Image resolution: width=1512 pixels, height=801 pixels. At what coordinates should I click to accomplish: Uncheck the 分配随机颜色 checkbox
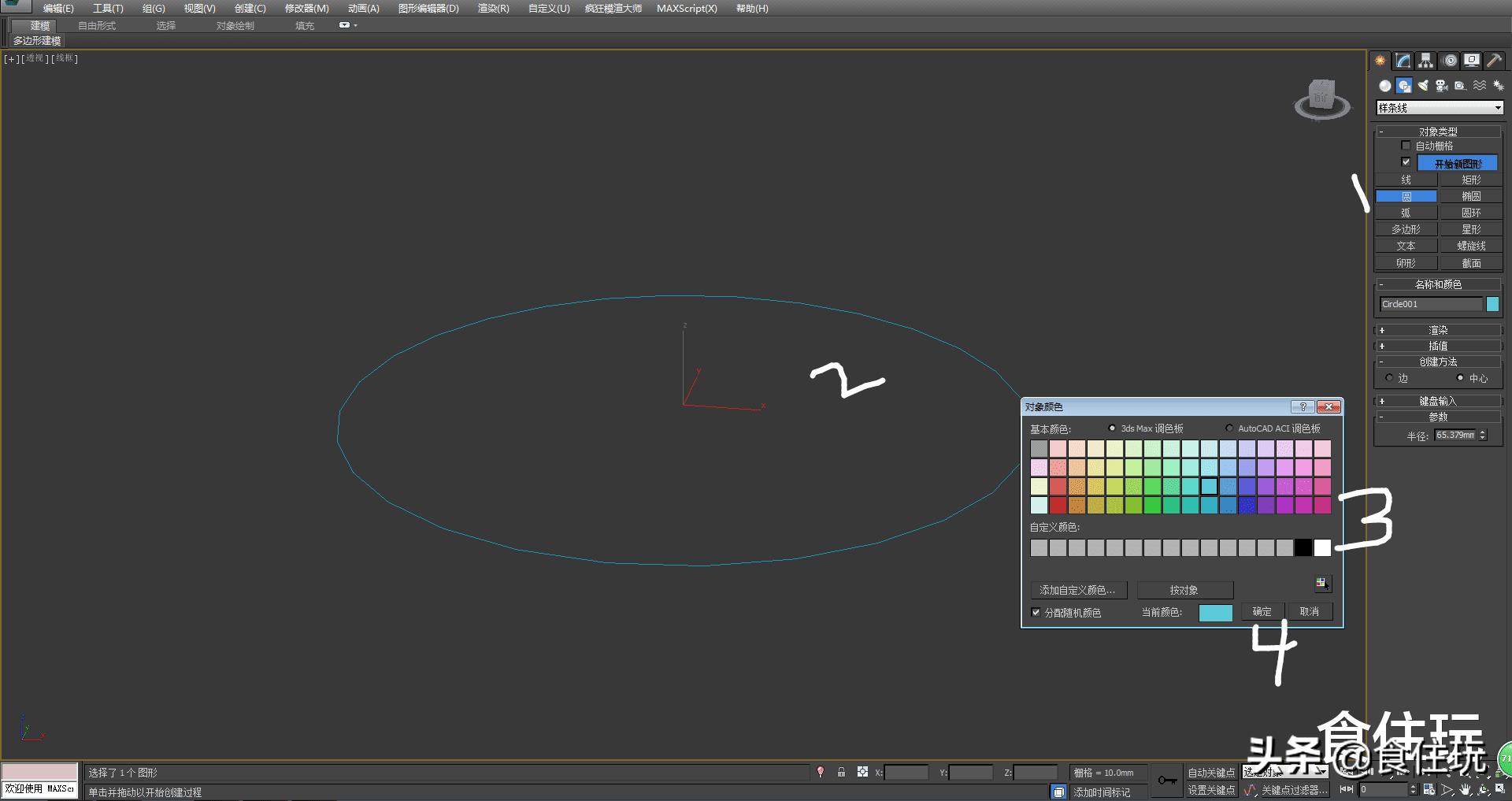1036,612
